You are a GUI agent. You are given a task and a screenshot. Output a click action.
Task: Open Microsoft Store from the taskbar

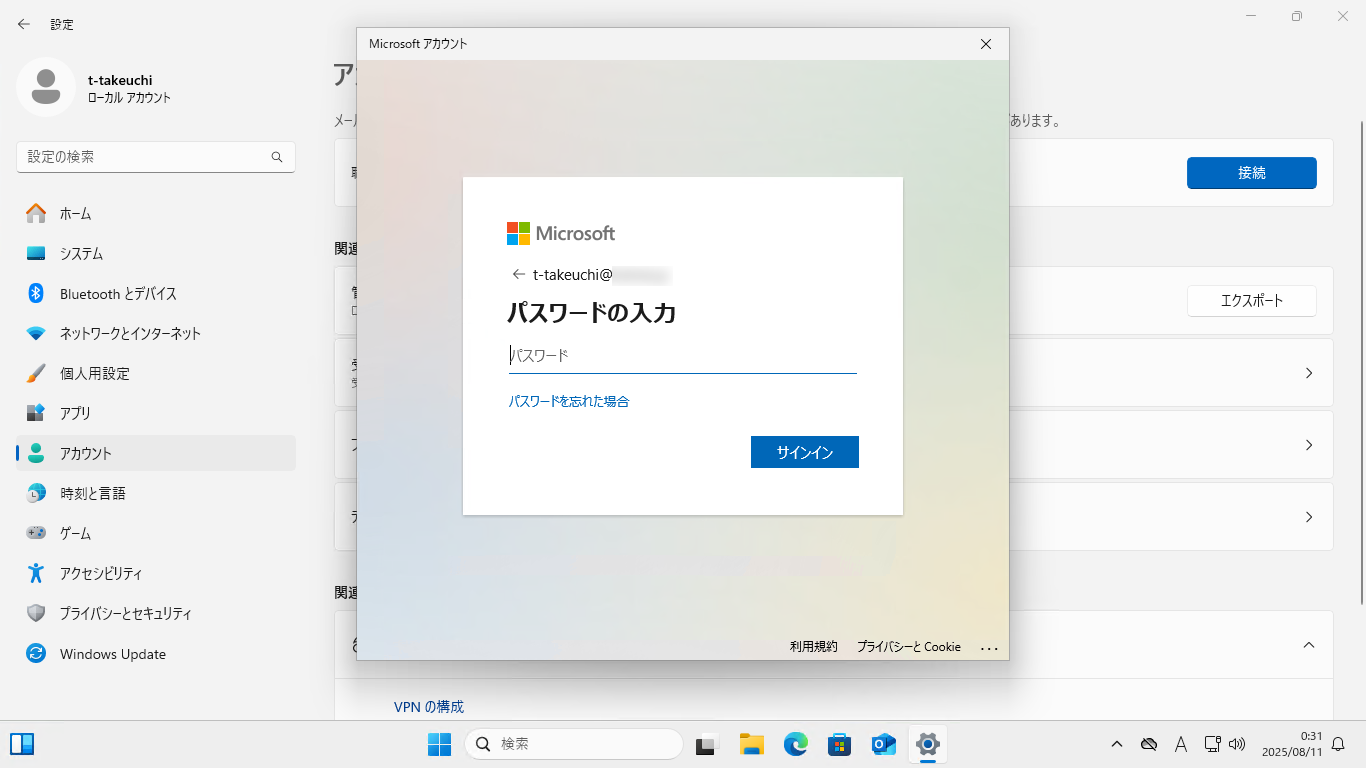(x=840, y=744)
